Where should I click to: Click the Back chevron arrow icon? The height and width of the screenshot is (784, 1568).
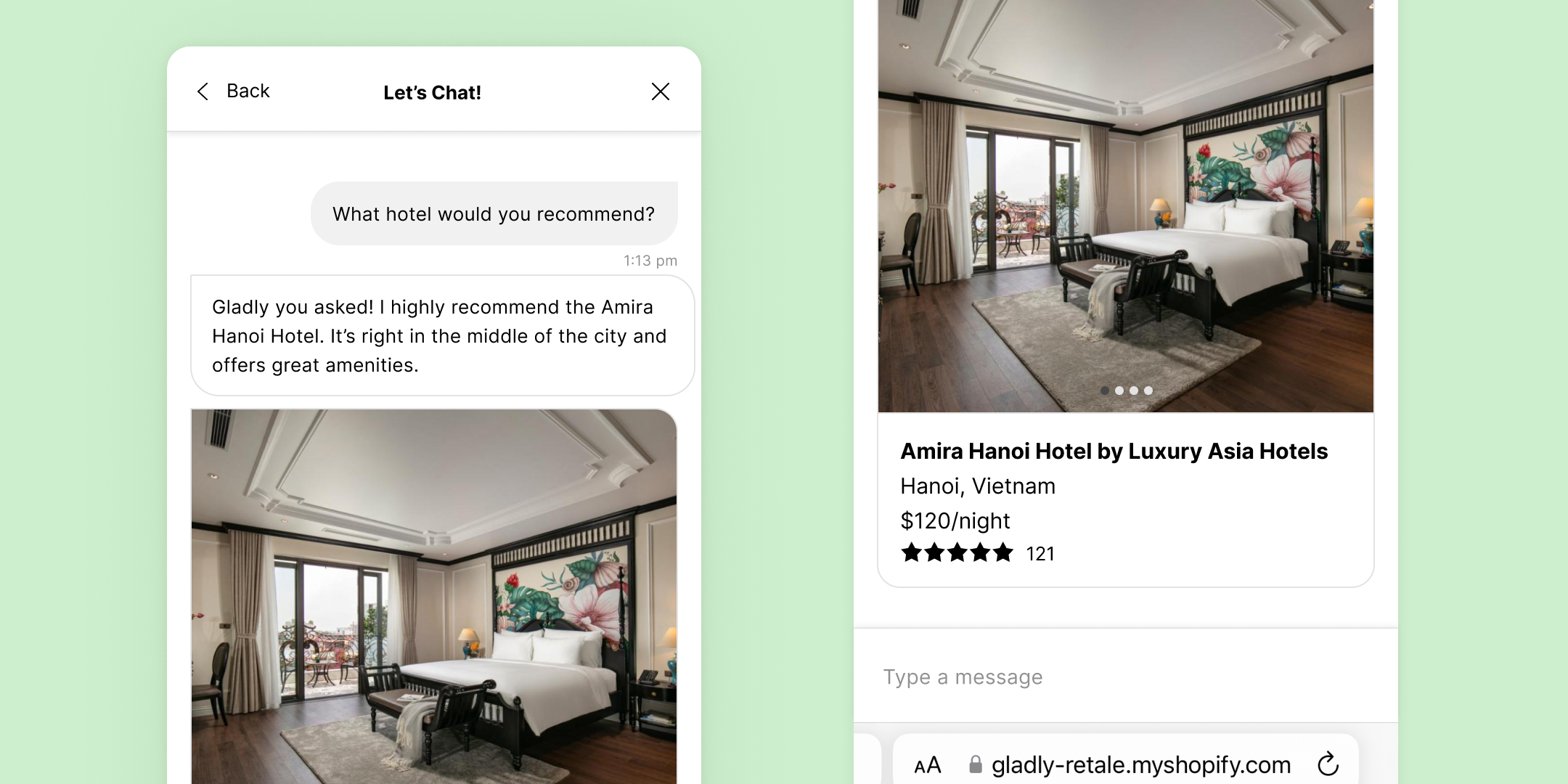(x=203, y=91)
